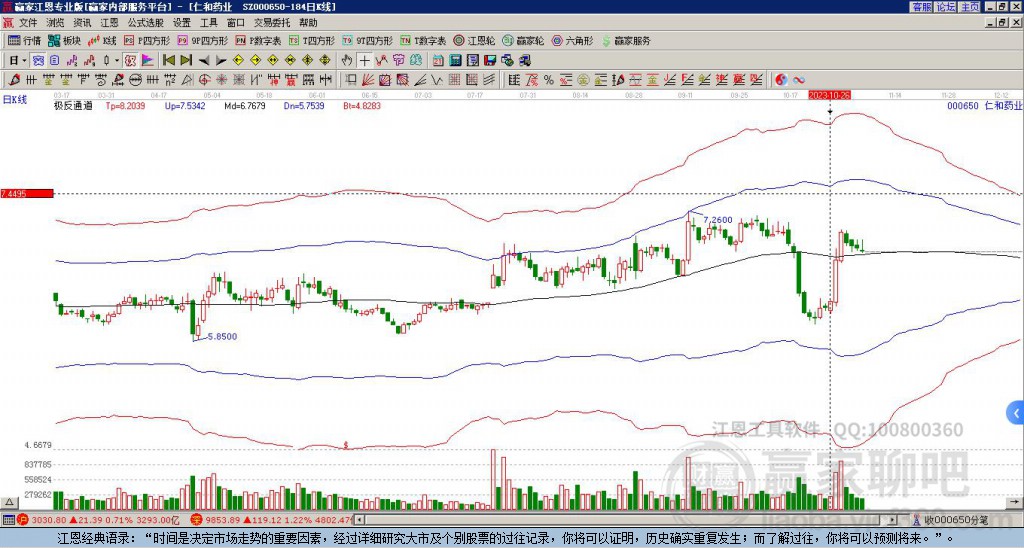Viewport: 1024px width, 548px height.
Task: Select the Gann fan angle tool
Action: coord(368,80)
